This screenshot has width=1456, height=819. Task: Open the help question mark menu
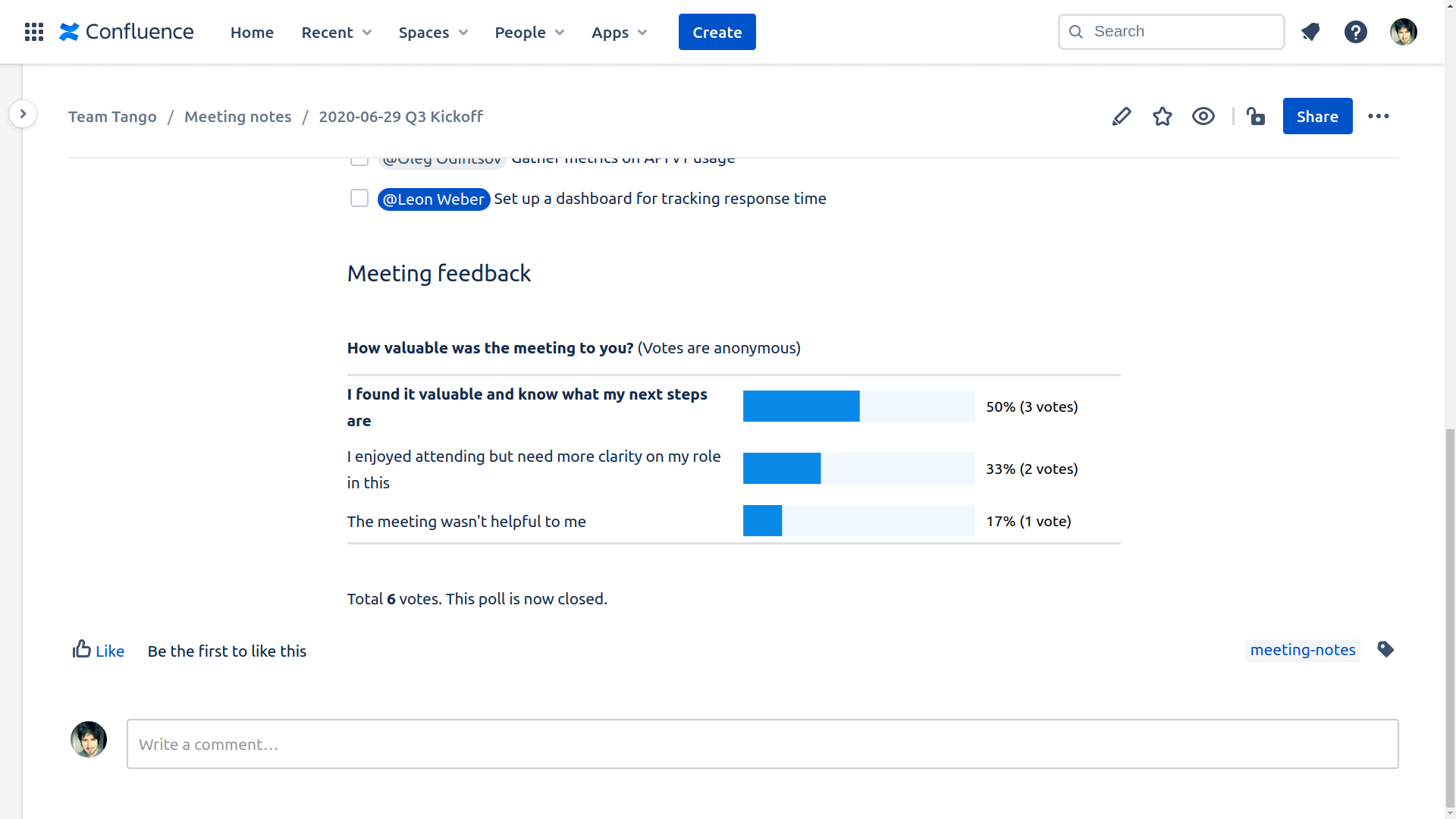coord(1355,32)
